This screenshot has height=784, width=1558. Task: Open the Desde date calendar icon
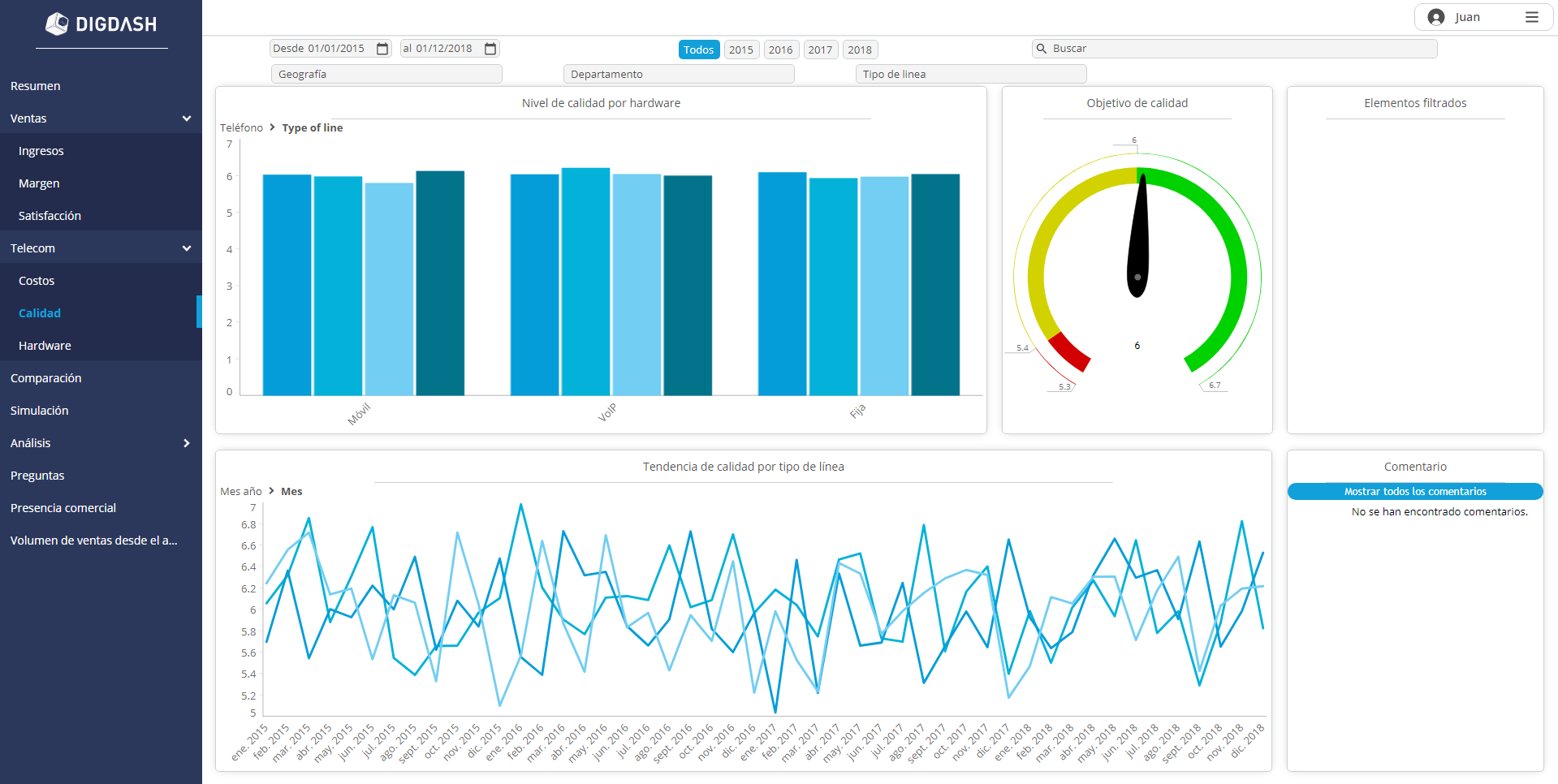pyautogui.click(x=383, y=49)
